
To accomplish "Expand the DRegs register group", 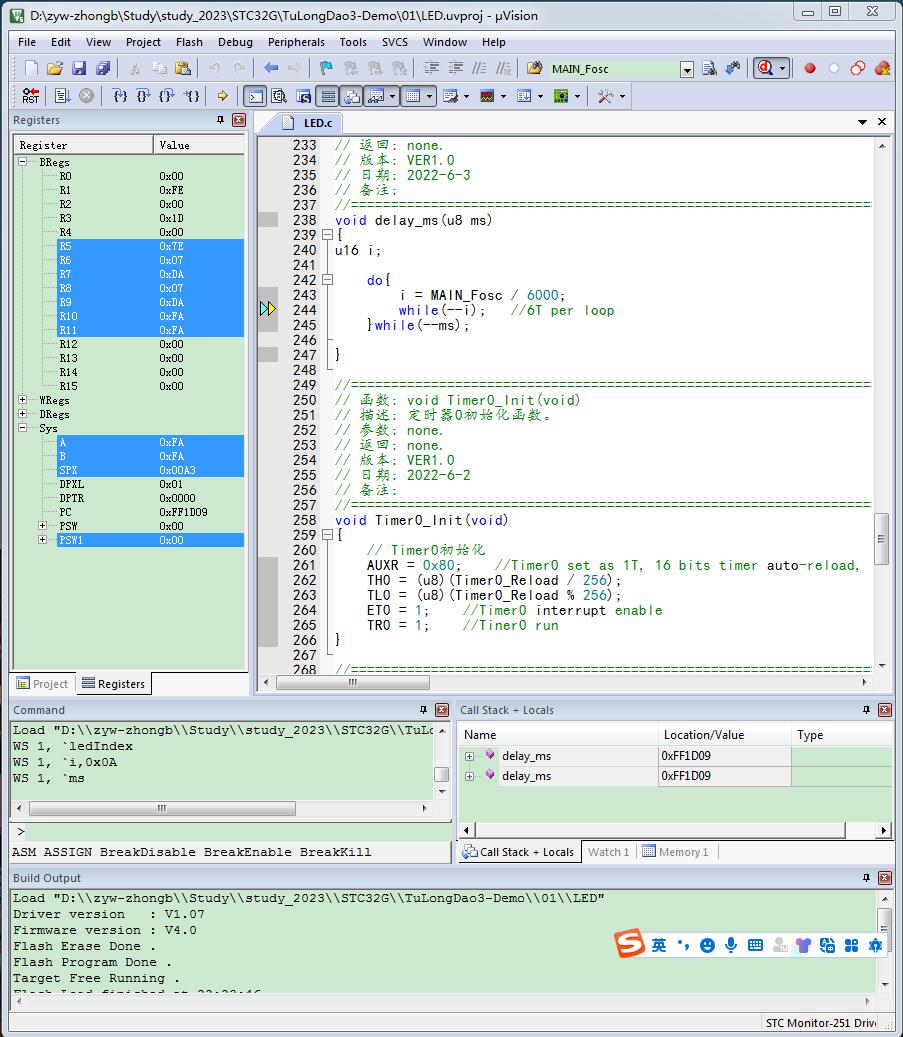I will pos(22,413).
